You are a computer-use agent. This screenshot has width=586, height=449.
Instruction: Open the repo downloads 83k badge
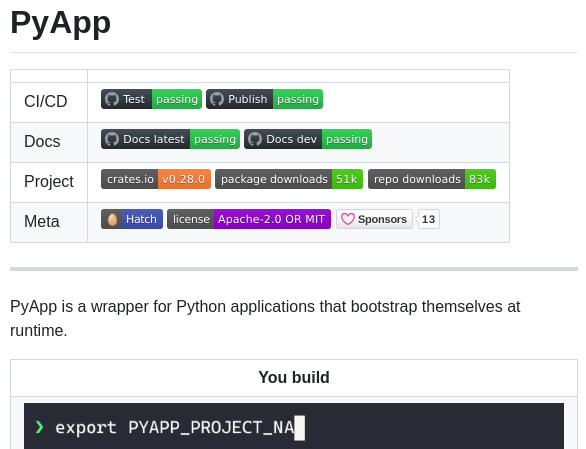click(432, 179)
